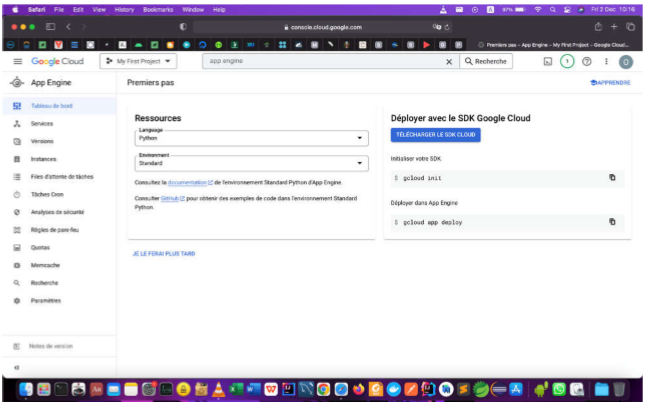Click the Safari share icon

[598, 27]
